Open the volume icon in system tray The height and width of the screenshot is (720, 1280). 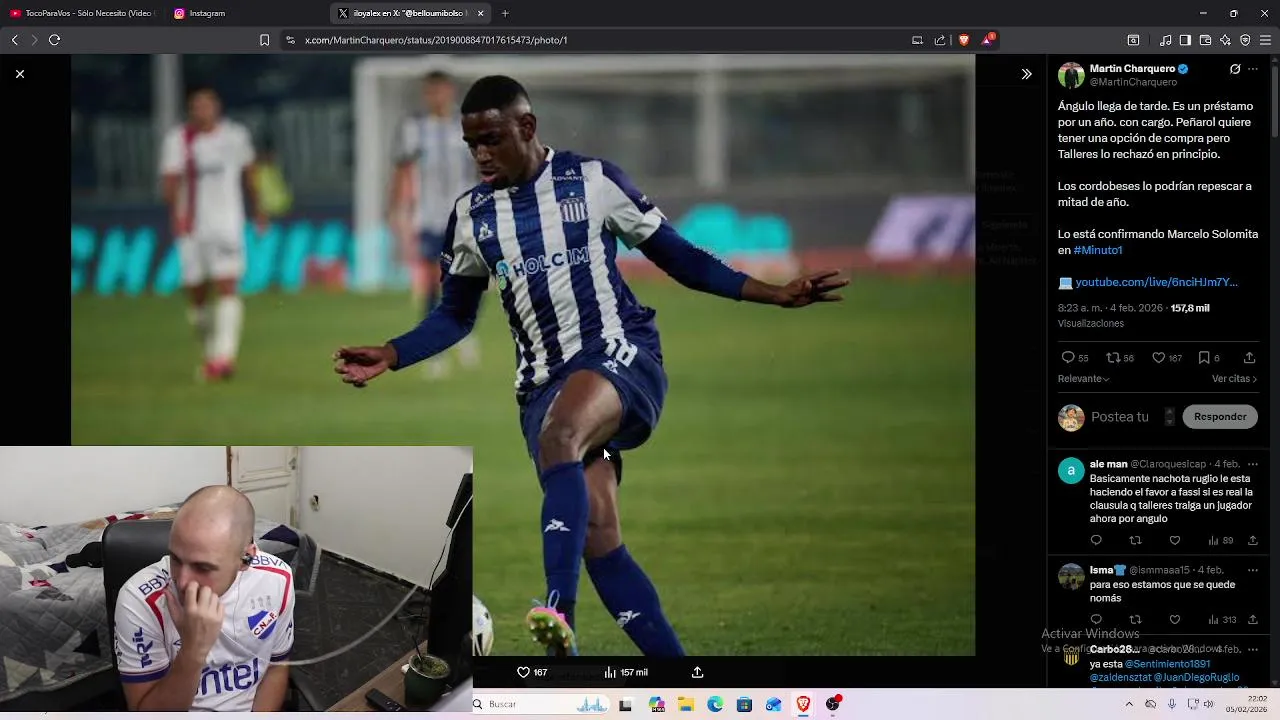point(1208,704)
